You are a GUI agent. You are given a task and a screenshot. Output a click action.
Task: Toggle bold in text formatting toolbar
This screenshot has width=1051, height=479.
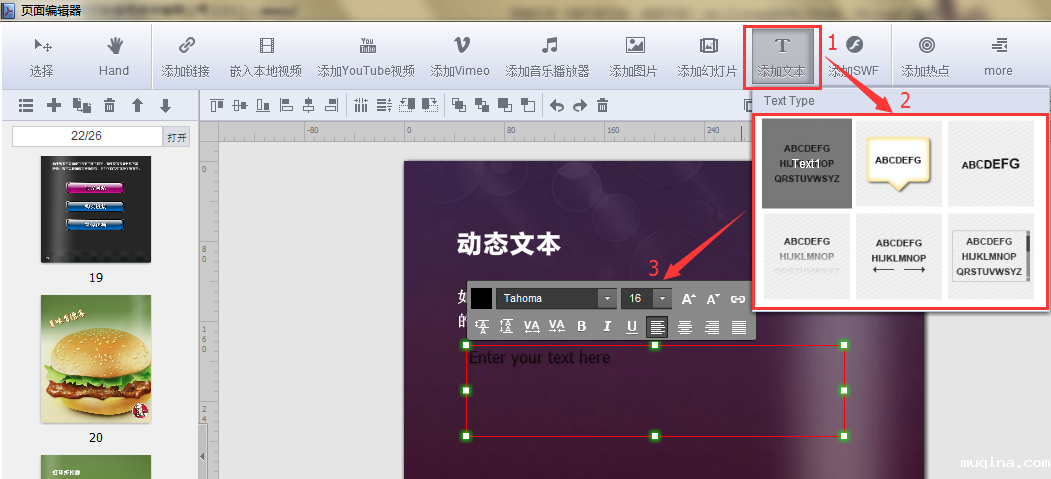pos(581,326)
